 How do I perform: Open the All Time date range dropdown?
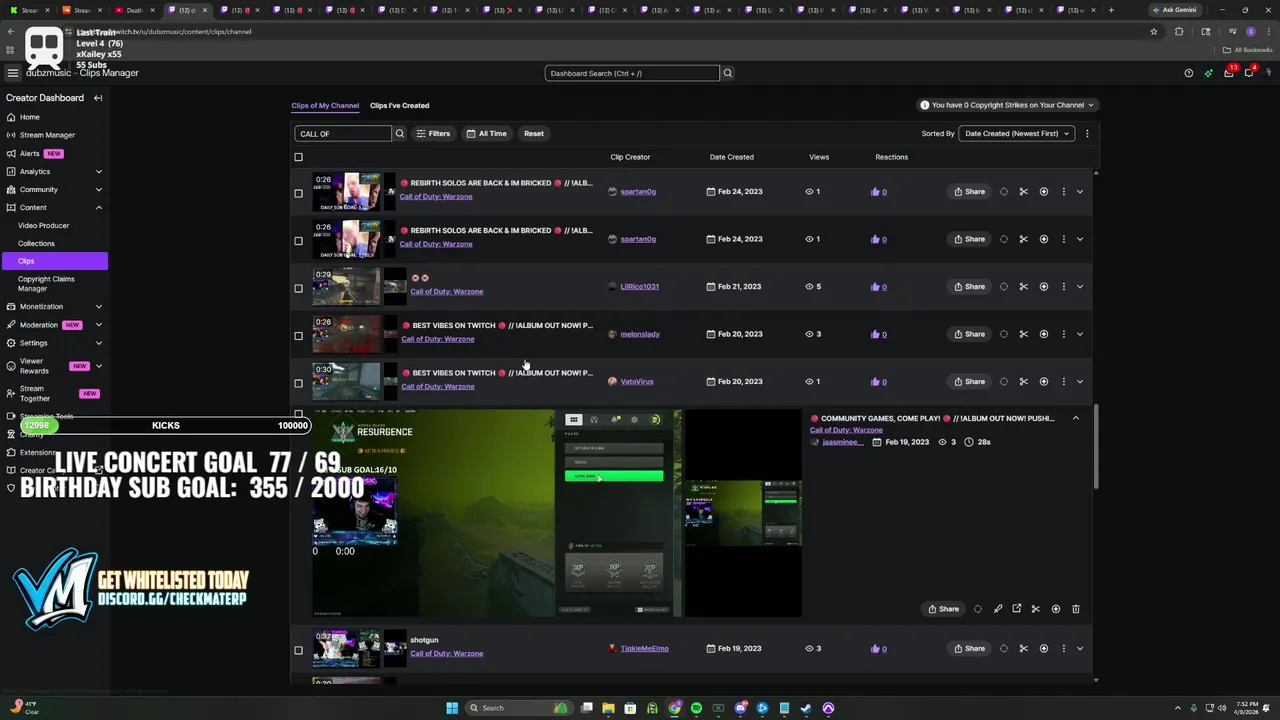coord(486,133)
